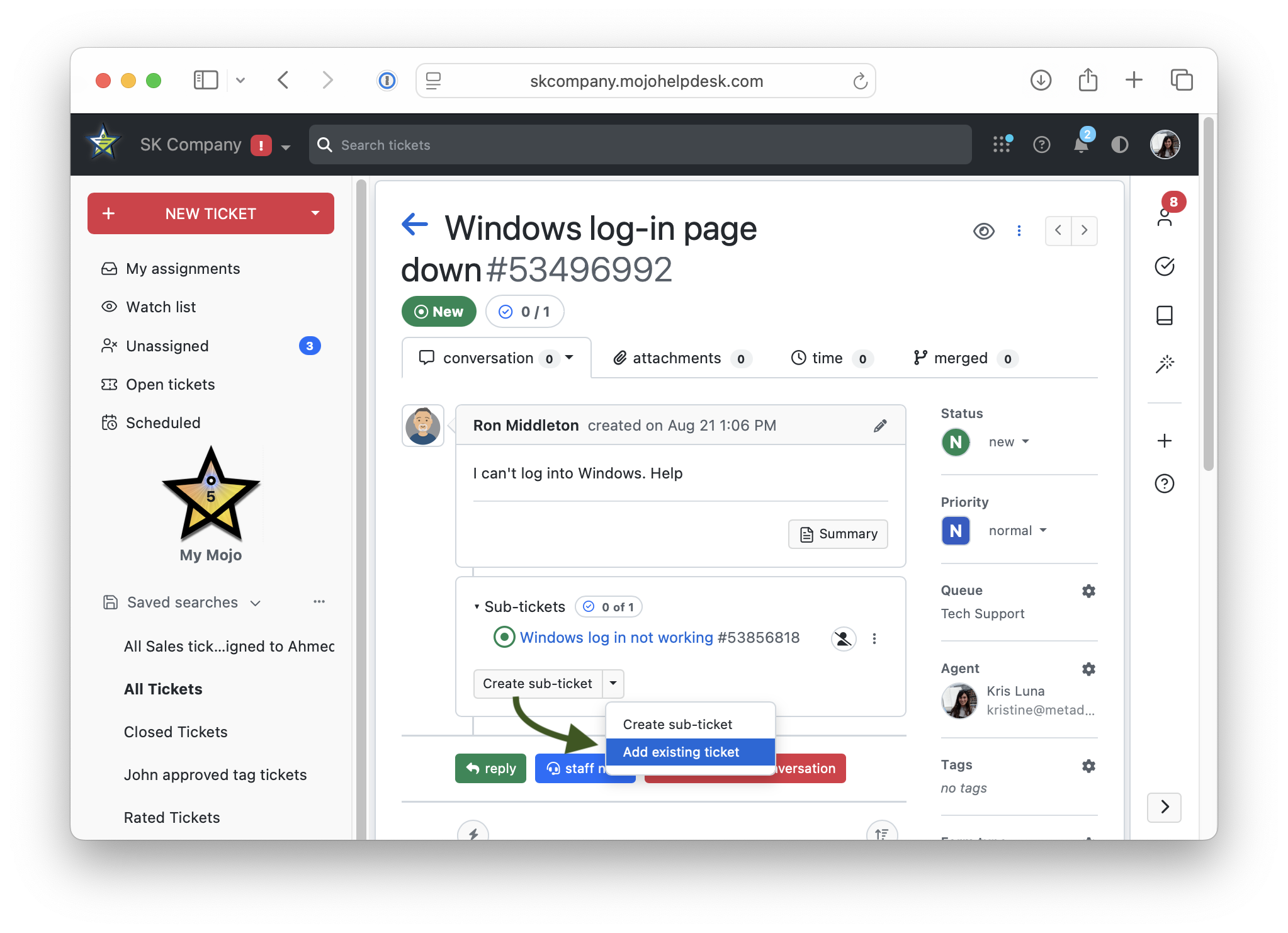Open the notifications bell
Image resolution: width=1288 pixels, height=933 pixels.
pos(1081,145)
